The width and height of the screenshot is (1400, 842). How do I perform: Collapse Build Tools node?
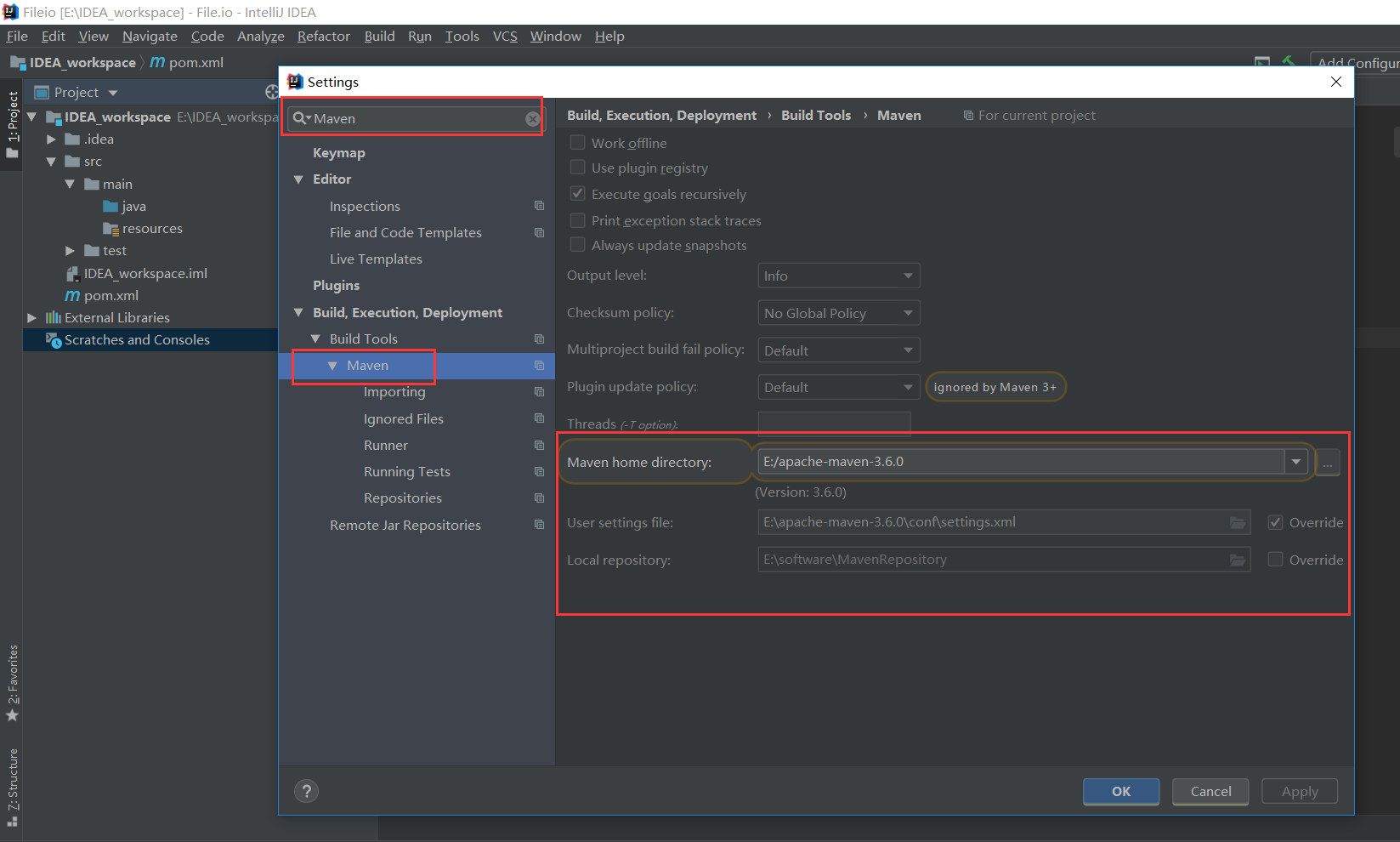pyautogui.click(x=315, y=339)
